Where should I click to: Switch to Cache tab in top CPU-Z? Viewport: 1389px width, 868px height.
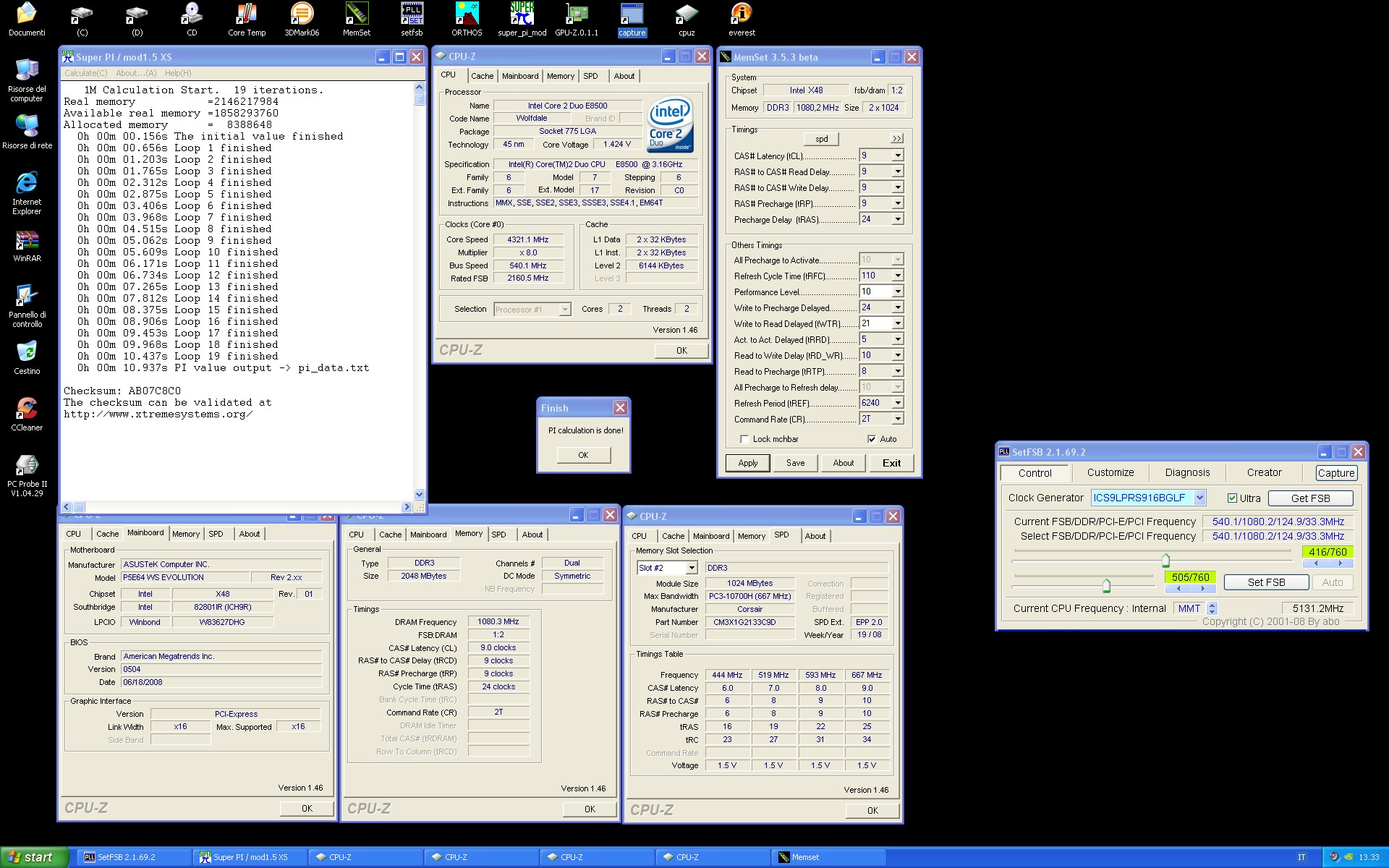click(482, 76)
